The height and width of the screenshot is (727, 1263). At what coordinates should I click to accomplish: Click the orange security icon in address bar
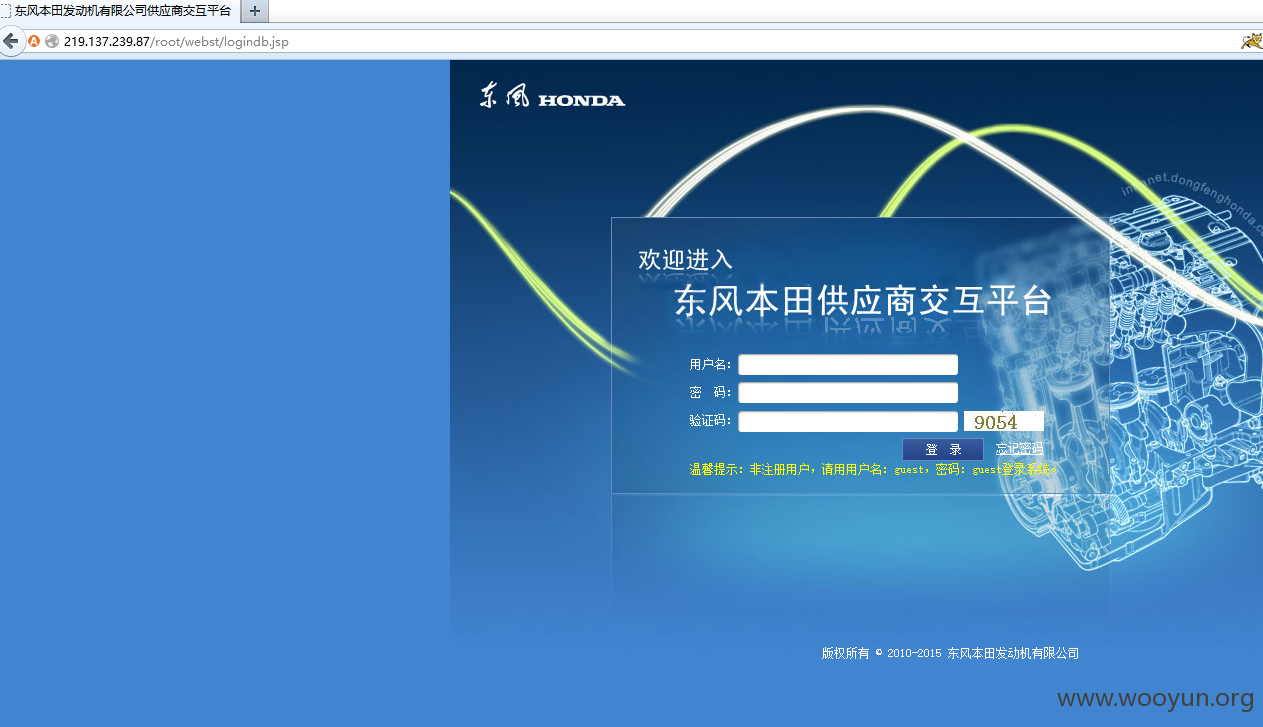[x=34, y=42]
